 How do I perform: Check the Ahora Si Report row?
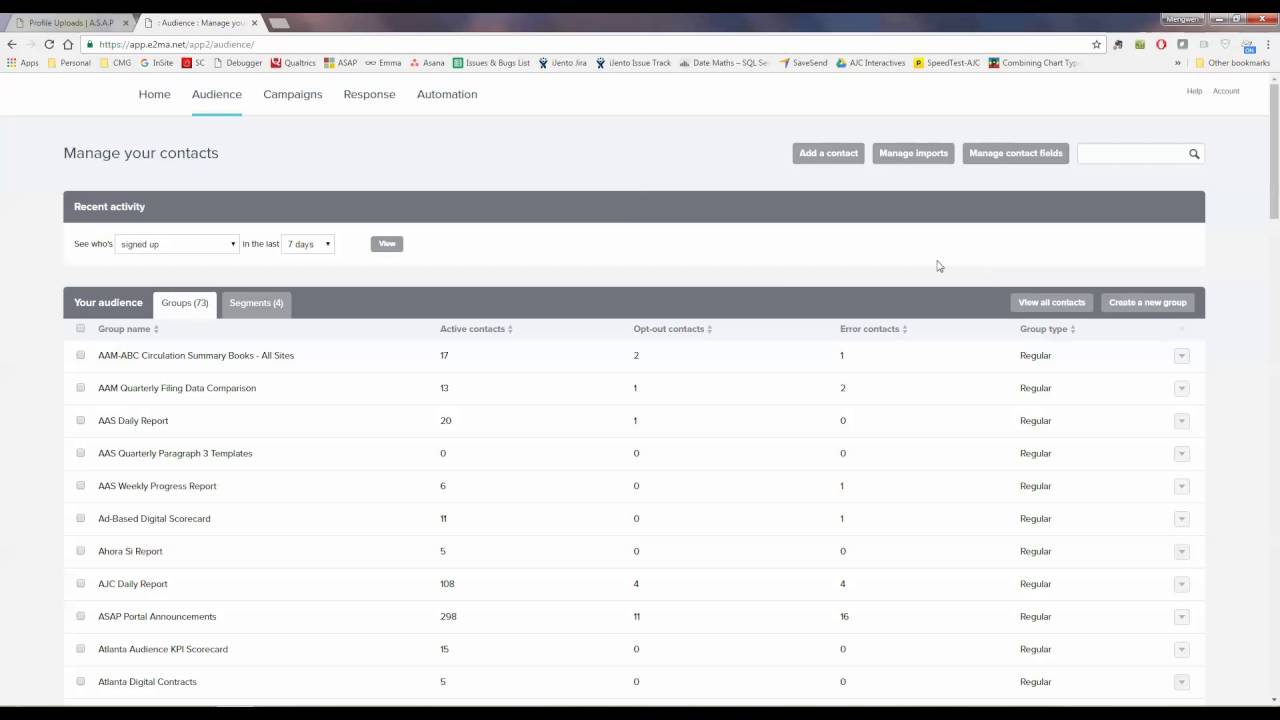pos(81,550)
